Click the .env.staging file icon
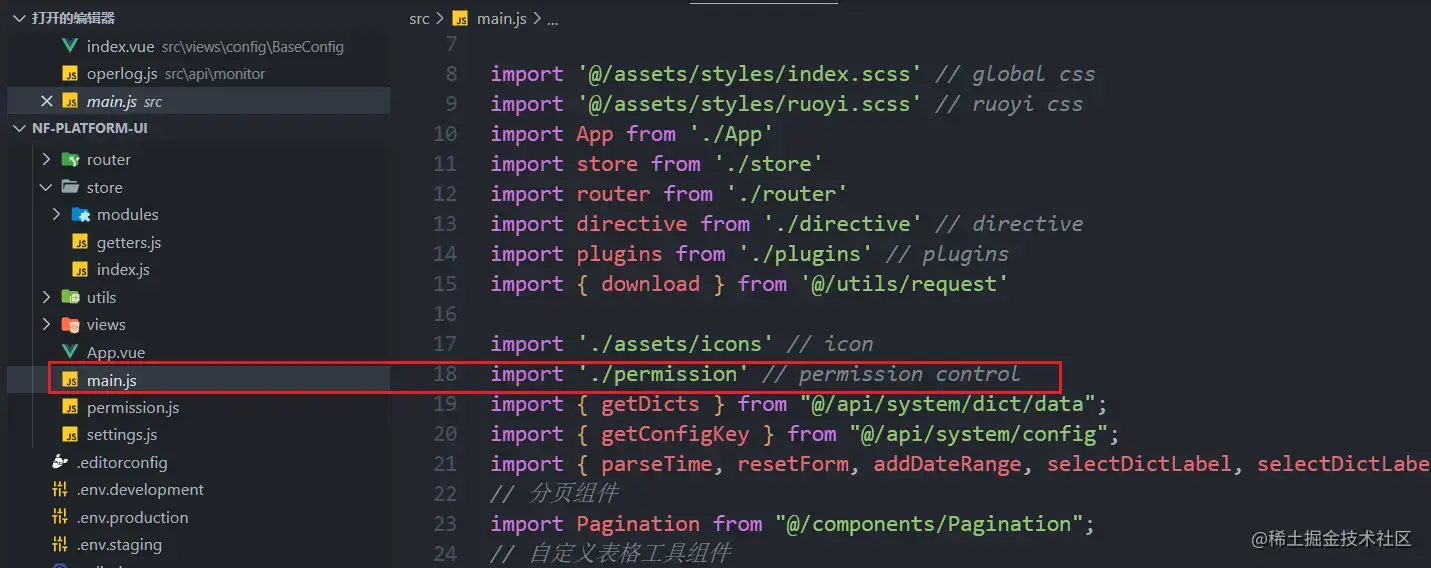 (60, 545)
